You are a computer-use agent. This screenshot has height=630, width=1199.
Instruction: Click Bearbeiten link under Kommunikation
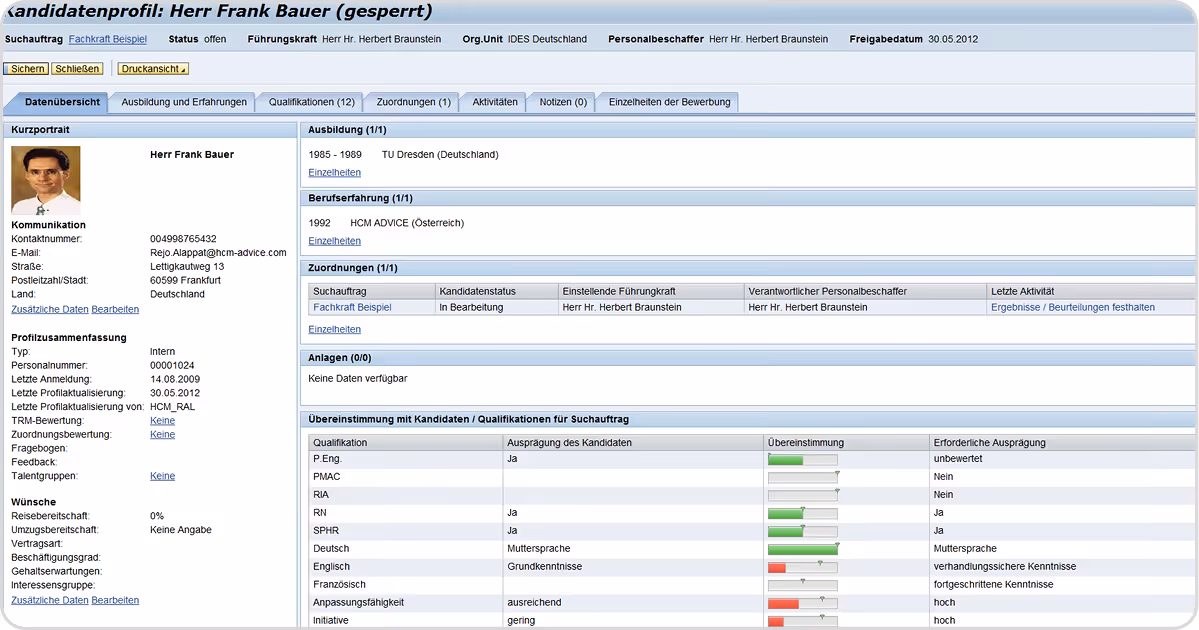click(115, 310)
